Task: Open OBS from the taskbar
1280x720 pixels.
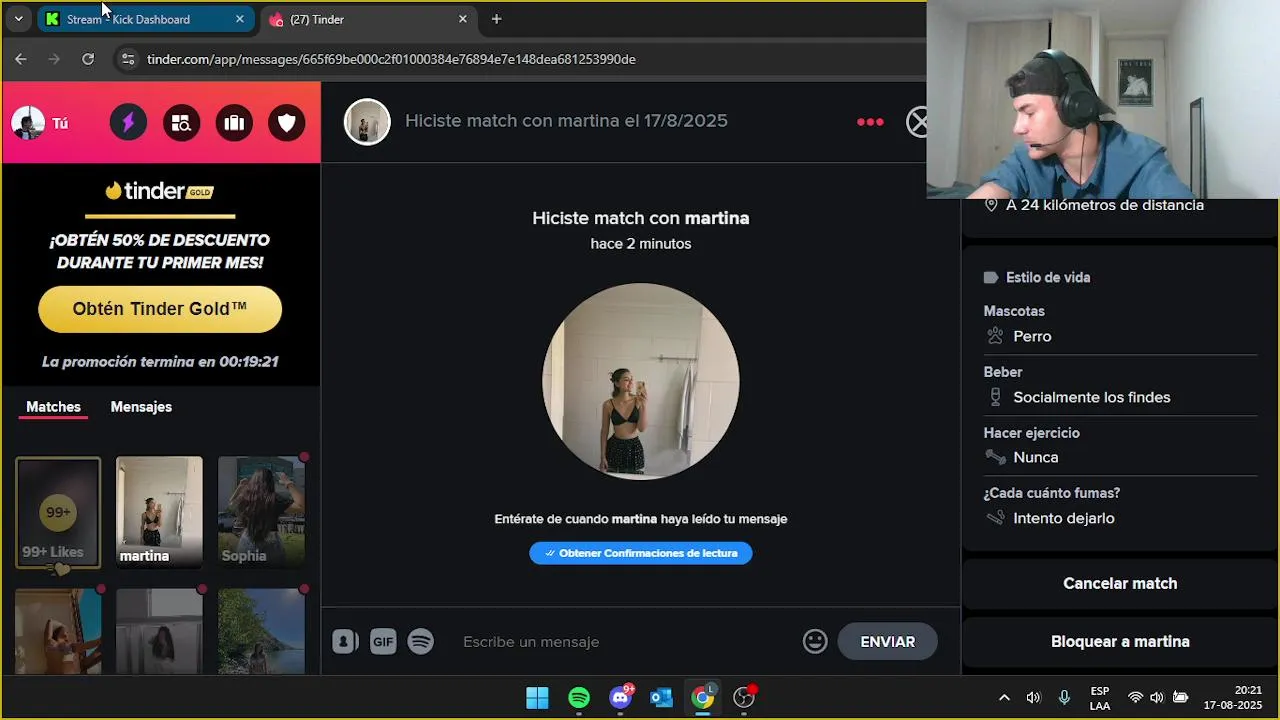Action: (745, 697)
